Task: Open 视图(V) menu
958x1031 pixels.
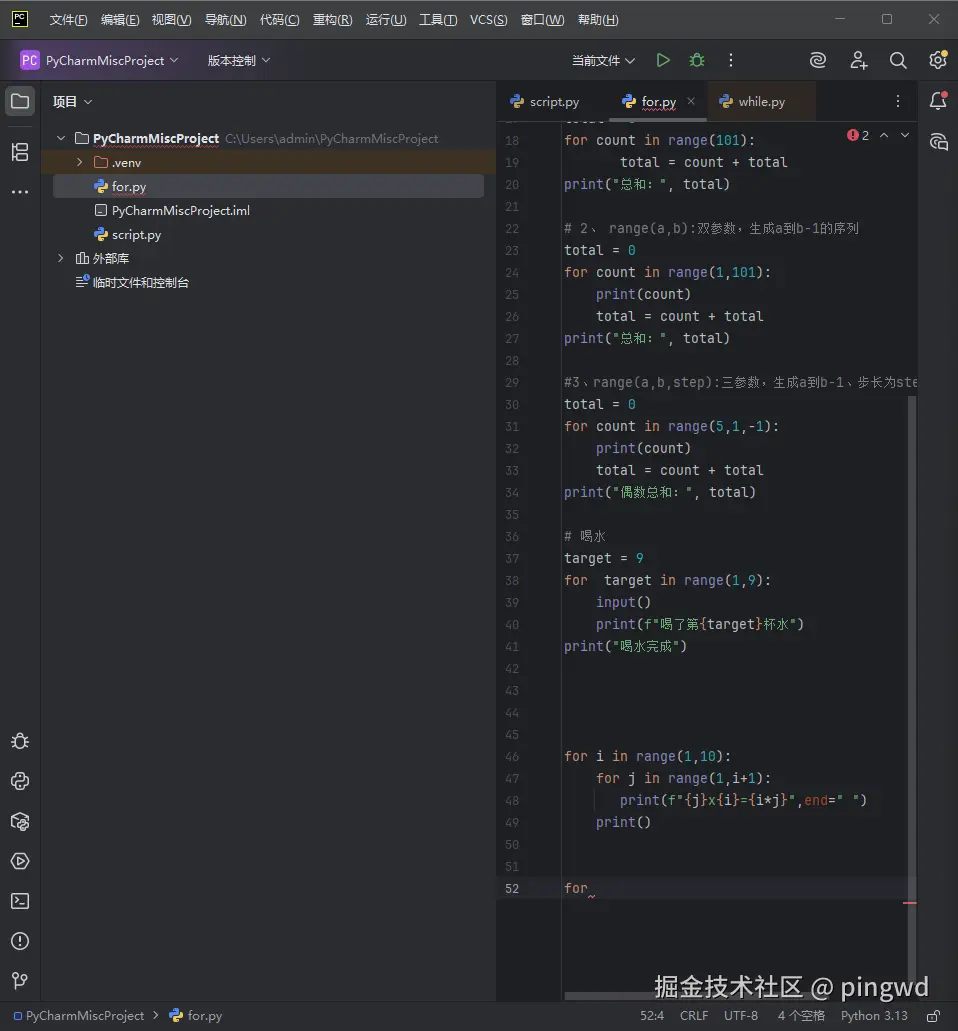Action: tap(172, 20)
